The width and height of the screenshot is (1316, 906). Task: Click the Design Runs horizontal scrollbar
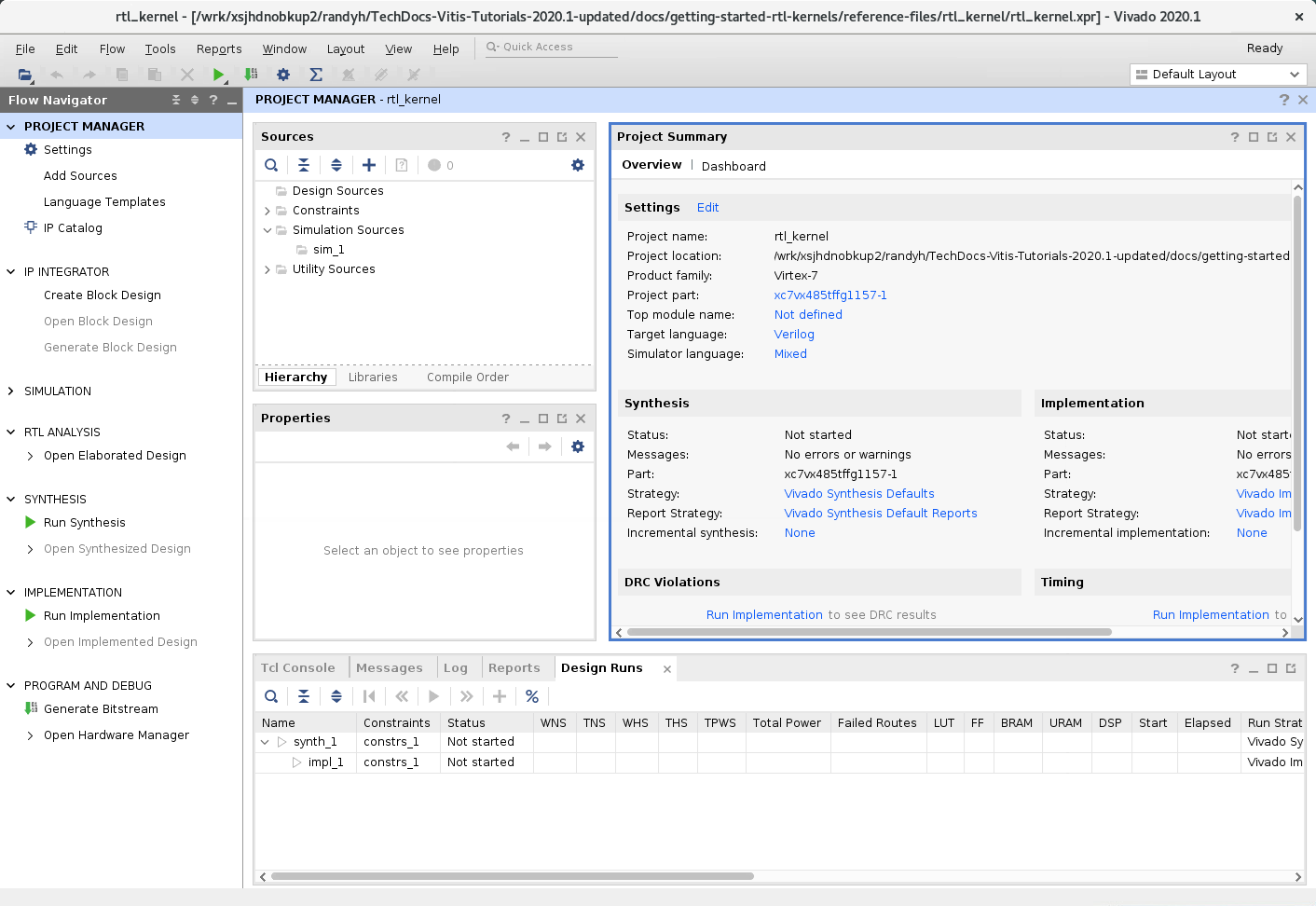tap(512, 876)
